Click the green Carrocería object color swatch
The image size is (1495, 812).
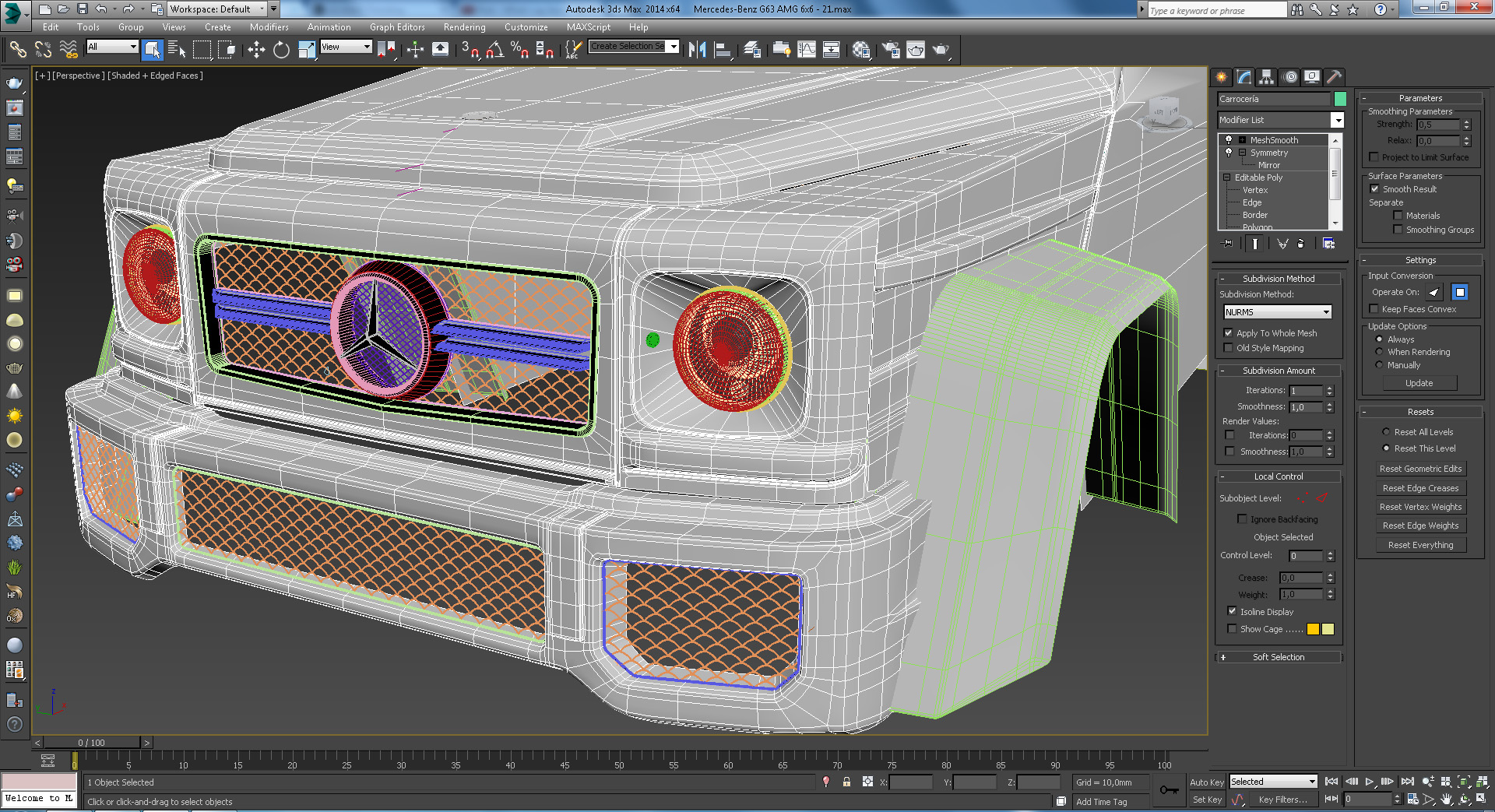(x=1340, y=99)
